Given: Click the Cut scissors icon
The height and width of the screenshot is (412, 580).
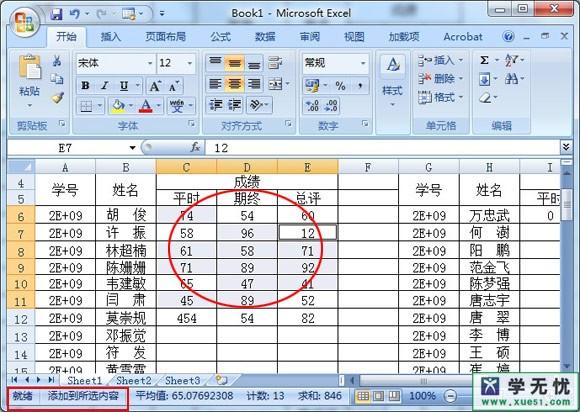Looking at the screenshot, I should click(57, 61).
